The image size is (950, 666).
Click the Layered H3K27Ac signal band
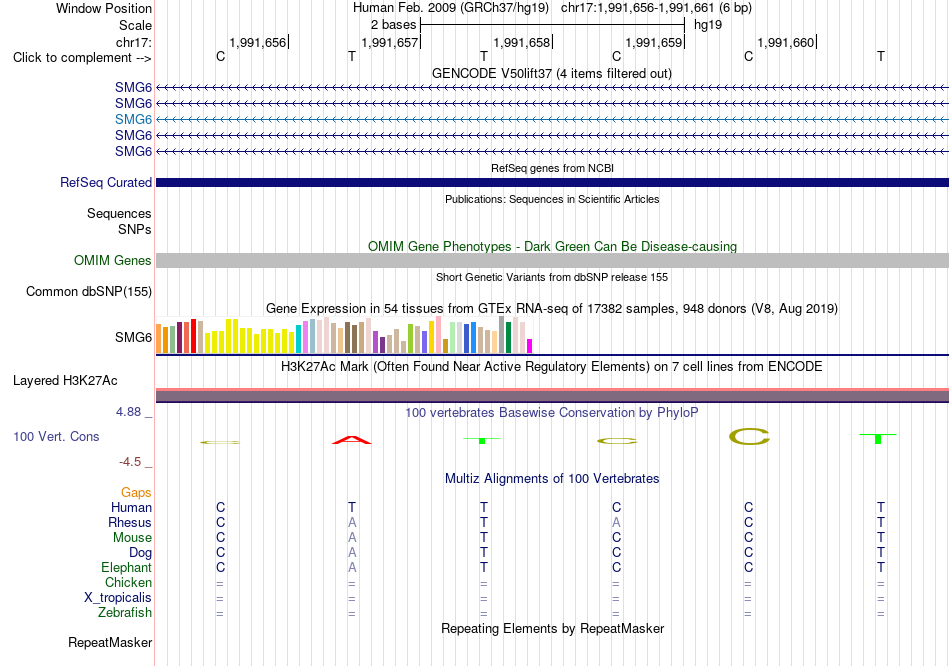click(552, 396)
